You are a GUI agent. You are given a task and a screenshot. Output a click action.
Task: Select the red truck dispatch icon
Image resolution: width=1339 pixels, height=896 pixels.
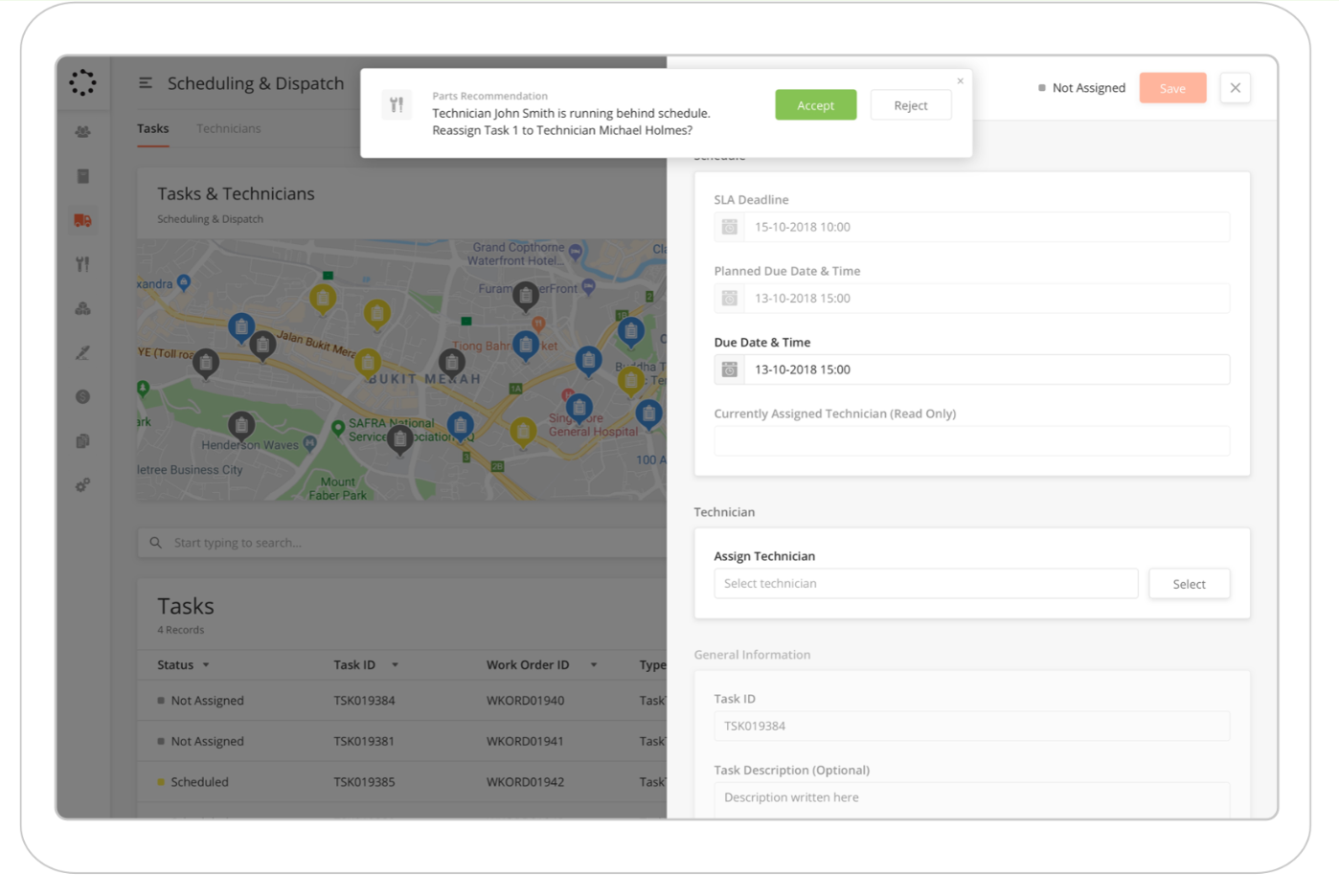tap(83, 220)
